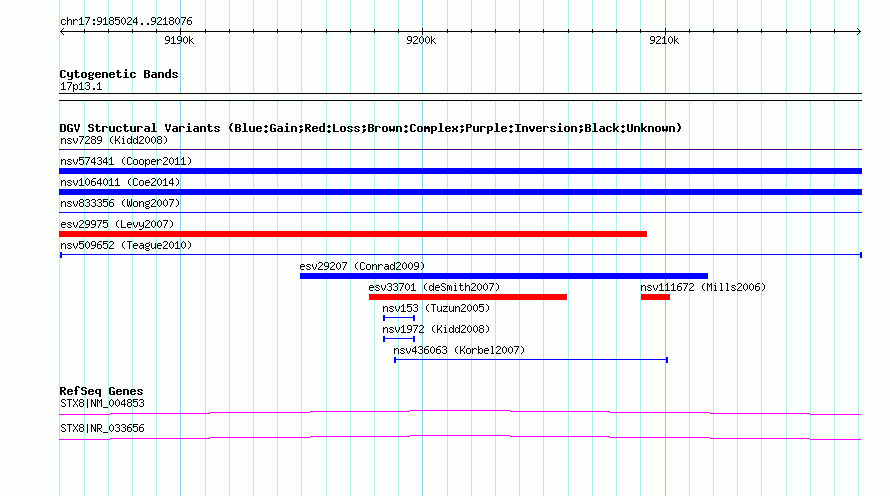Open the nsv574341 (Cooper2011) label

pos(126,161)
